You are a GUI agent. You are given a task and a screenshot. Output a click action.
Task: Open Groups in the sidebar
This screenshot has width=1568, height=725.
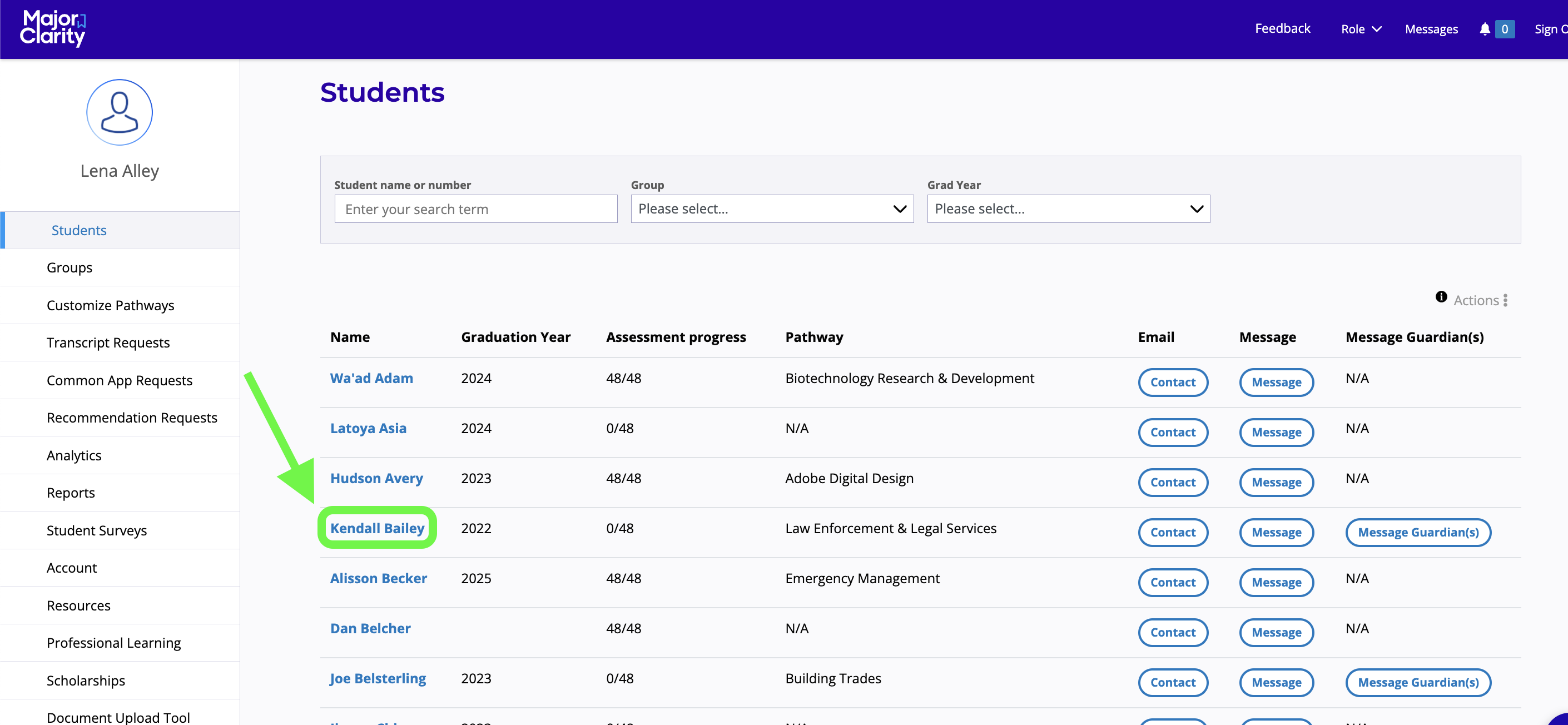coord(120,268)
